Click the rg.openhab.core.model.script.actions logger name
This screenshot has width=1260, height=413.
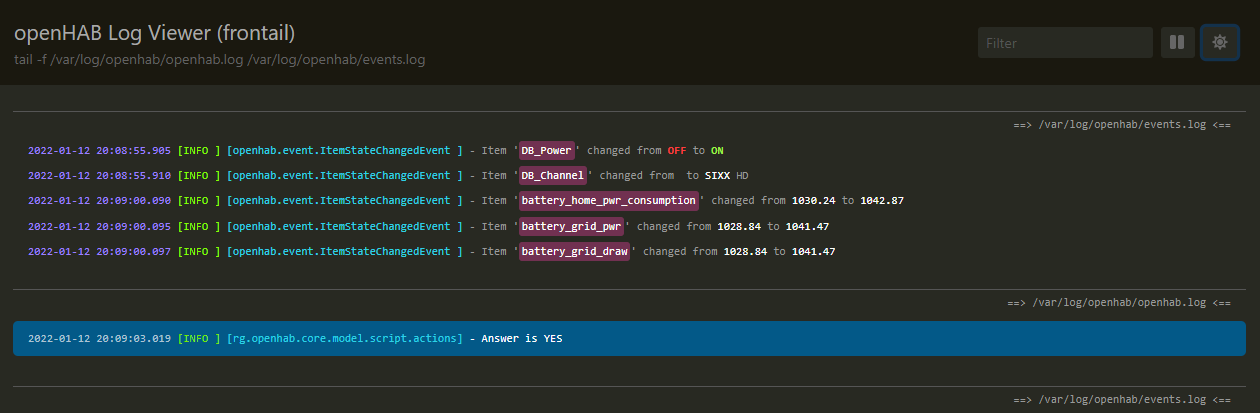(x=345, y=339)
